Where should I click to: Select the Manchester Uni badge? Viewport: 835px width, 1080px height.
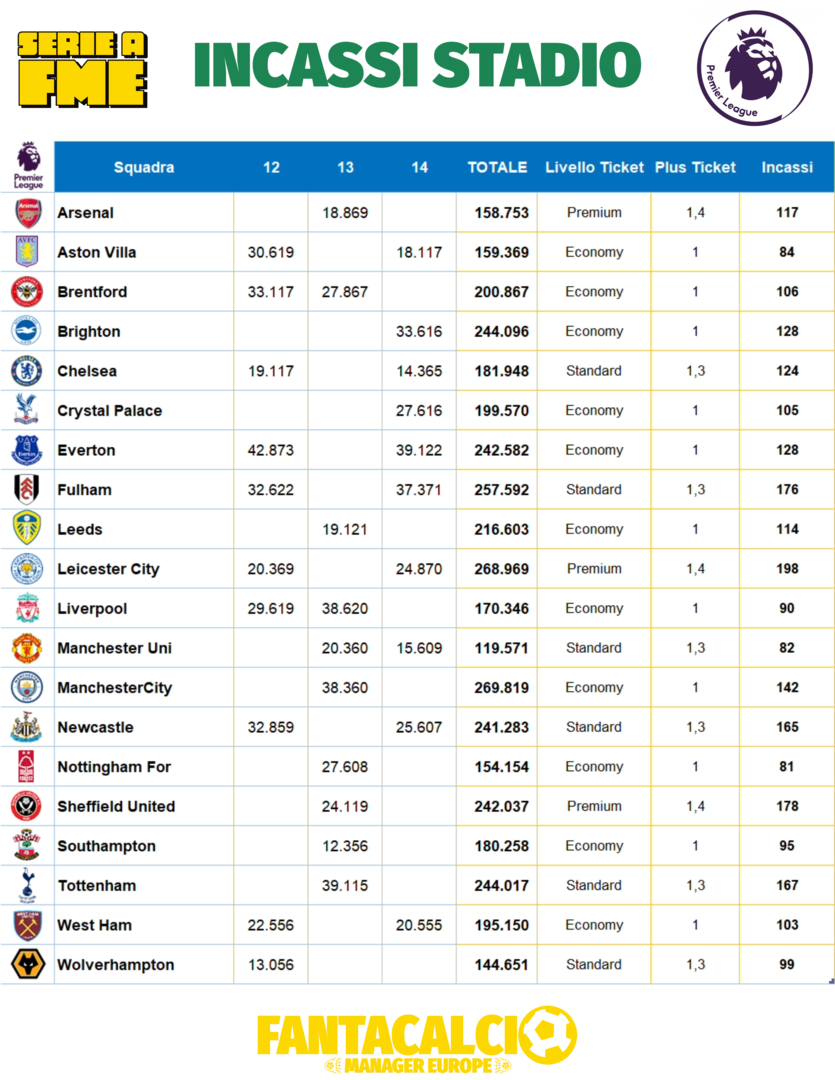point(27,648)
